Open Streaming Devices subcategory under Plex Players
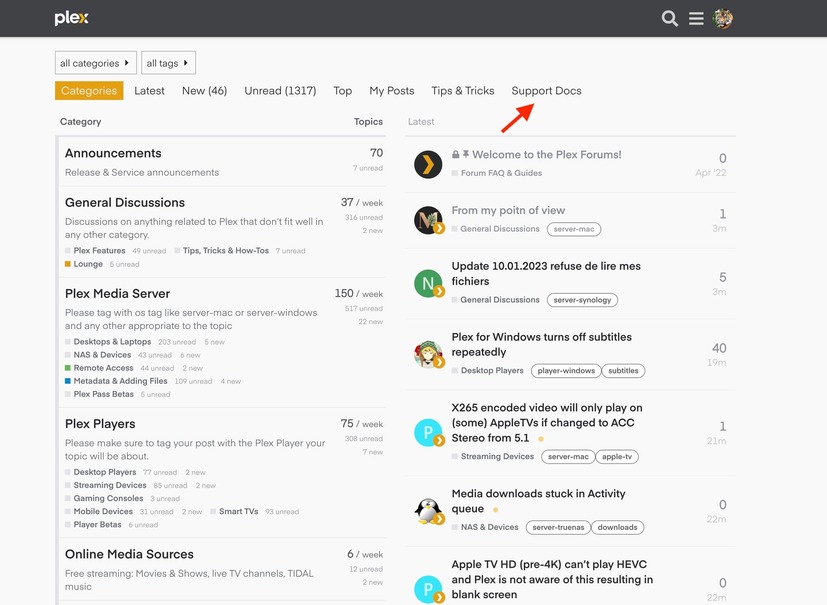 click(110, 485)
